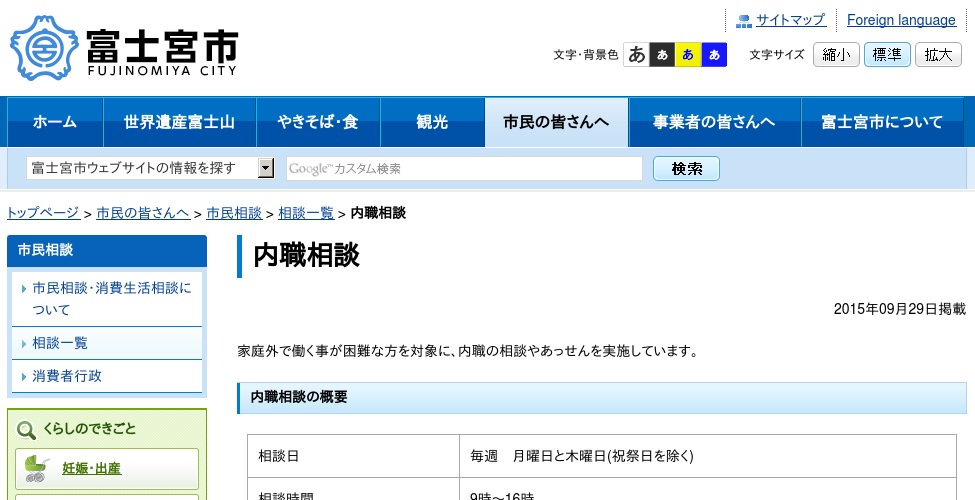Go to 相談一覧 in the breadcrumb
Screen dimensions: 975x500
[306, 213]
